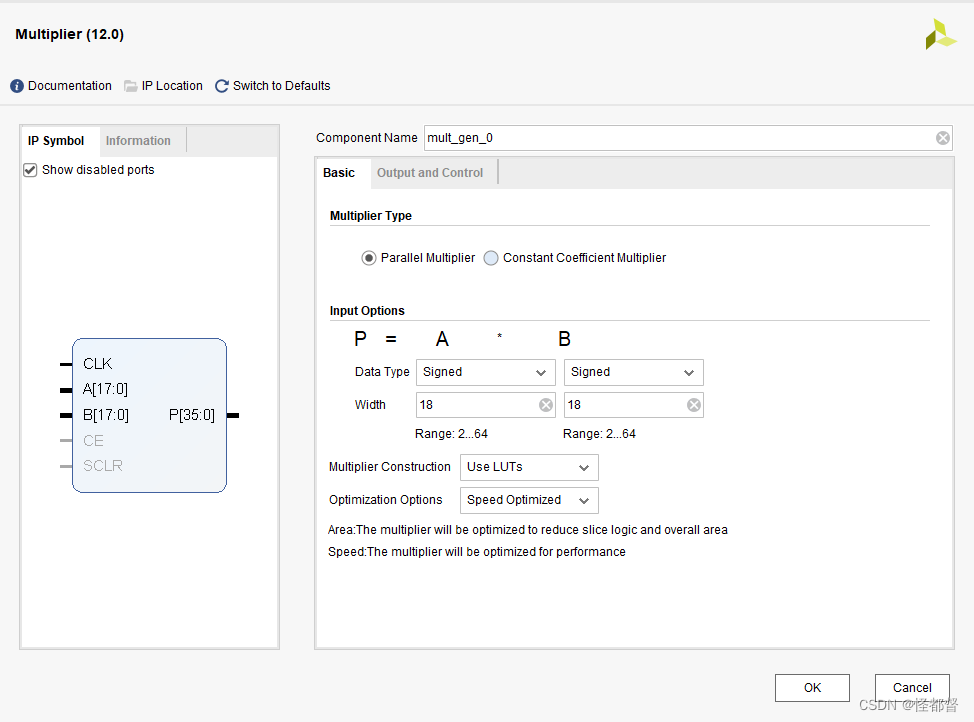Clear the A width value

pyautogui.click(x=545, y=405)
